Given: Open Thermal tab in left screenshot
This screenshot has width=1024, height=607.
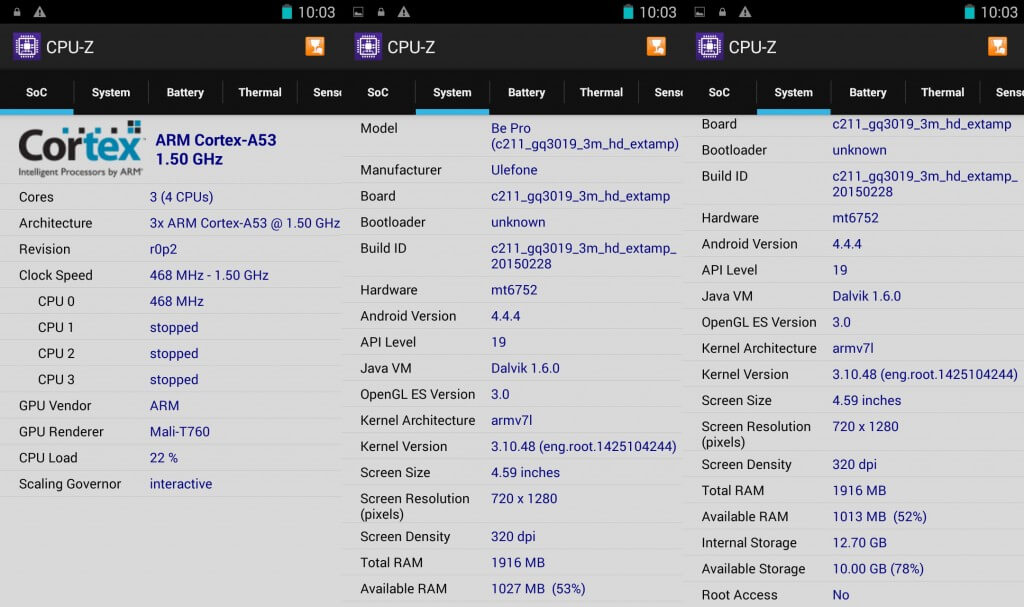Looking at the screenshot, I should click(x=260, y=92).
